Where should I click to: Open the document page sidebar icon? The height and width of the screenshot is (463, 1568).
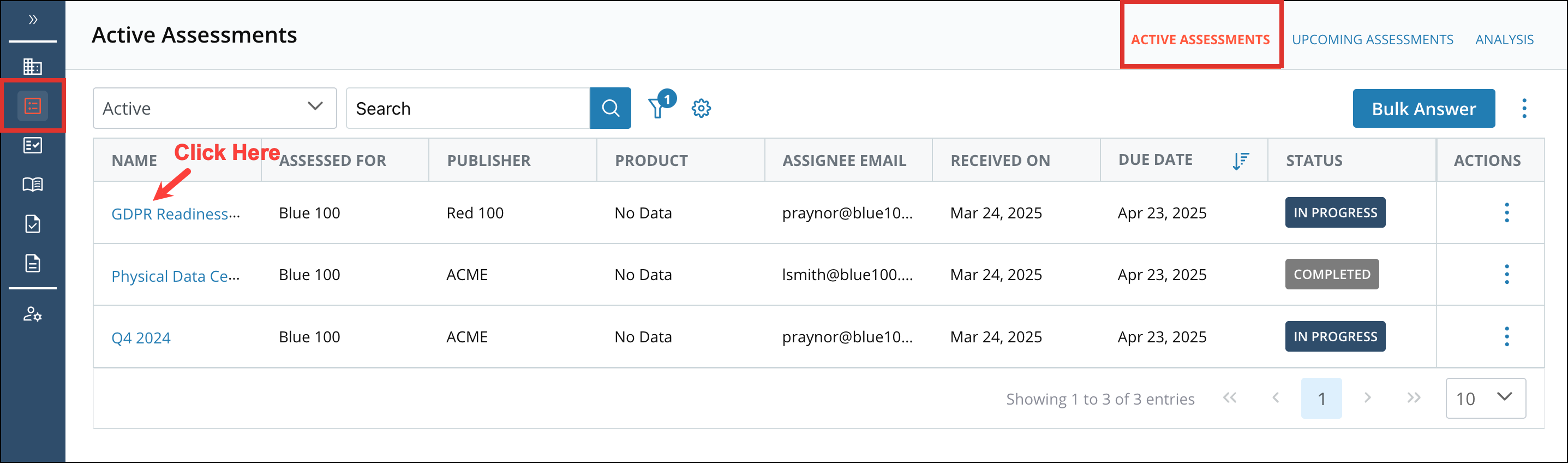32,263
